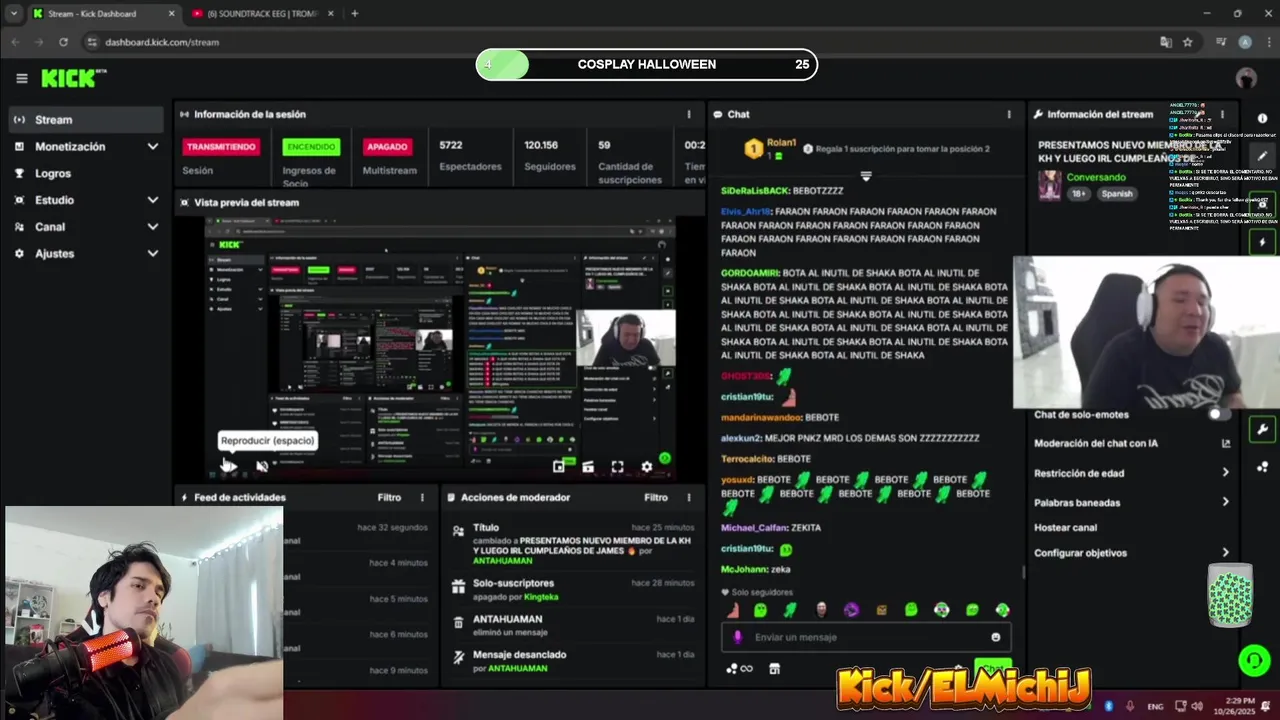
Task: Expand Restricción de edad settings
Action: (1226, 473)
